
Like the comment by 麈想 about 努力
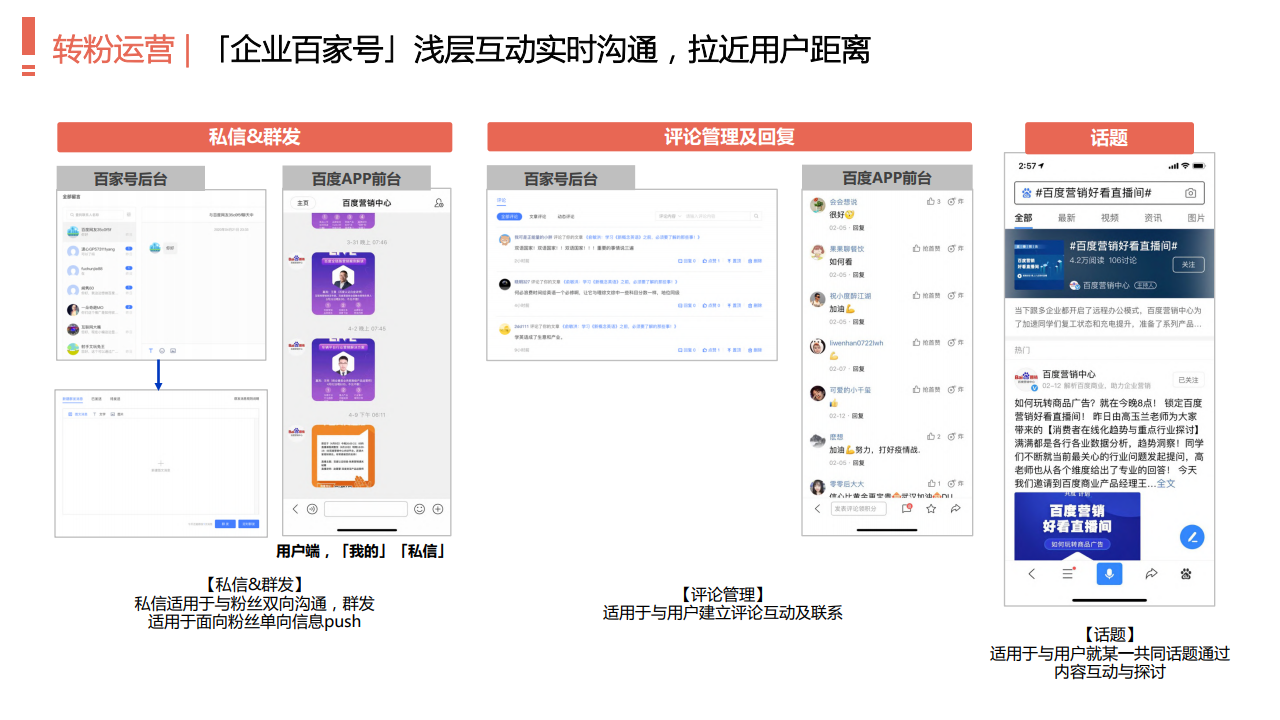click(x=933, y=436)
